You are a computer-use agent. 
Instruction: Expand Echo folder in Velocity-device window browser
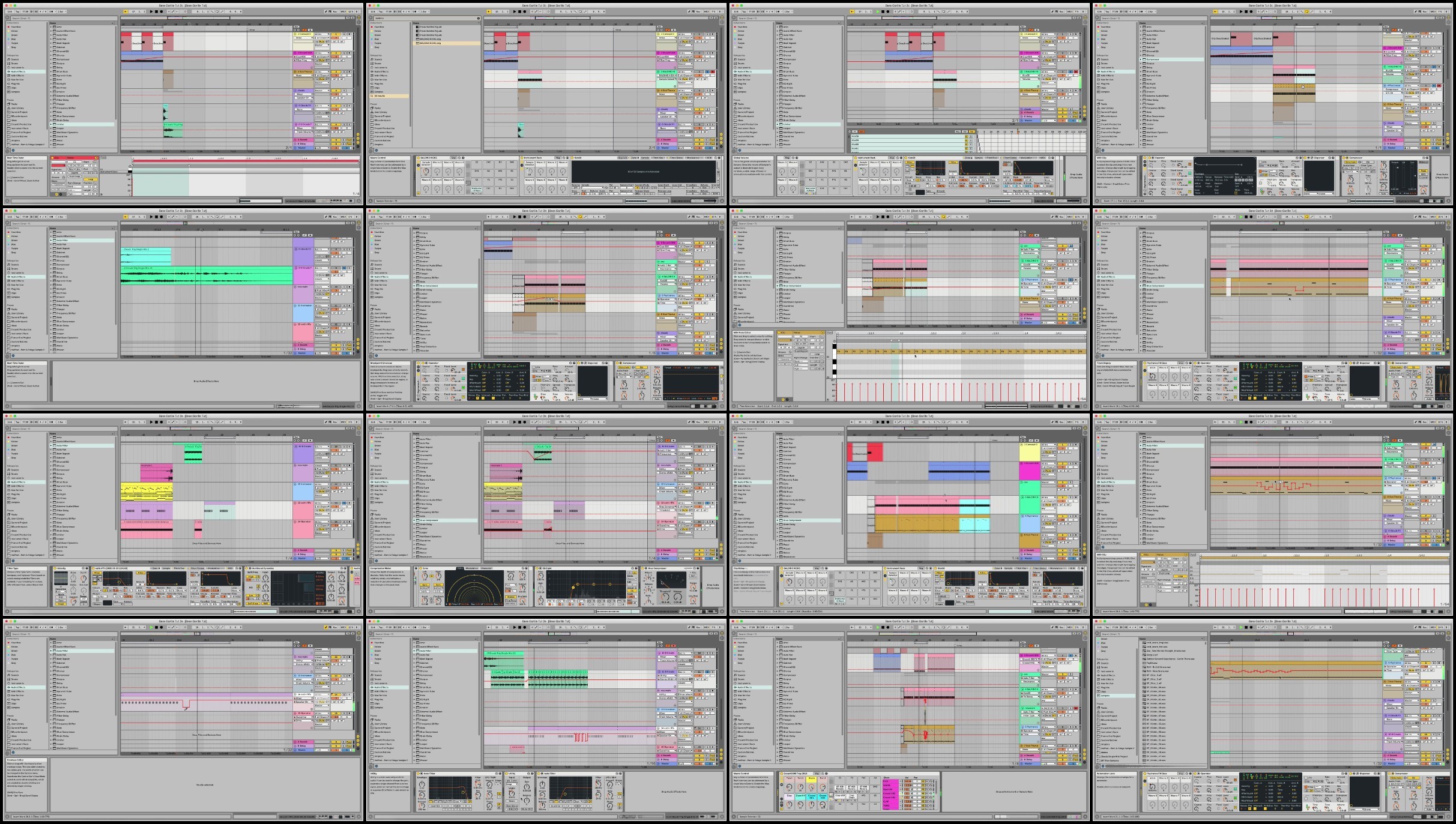point(51,490)
